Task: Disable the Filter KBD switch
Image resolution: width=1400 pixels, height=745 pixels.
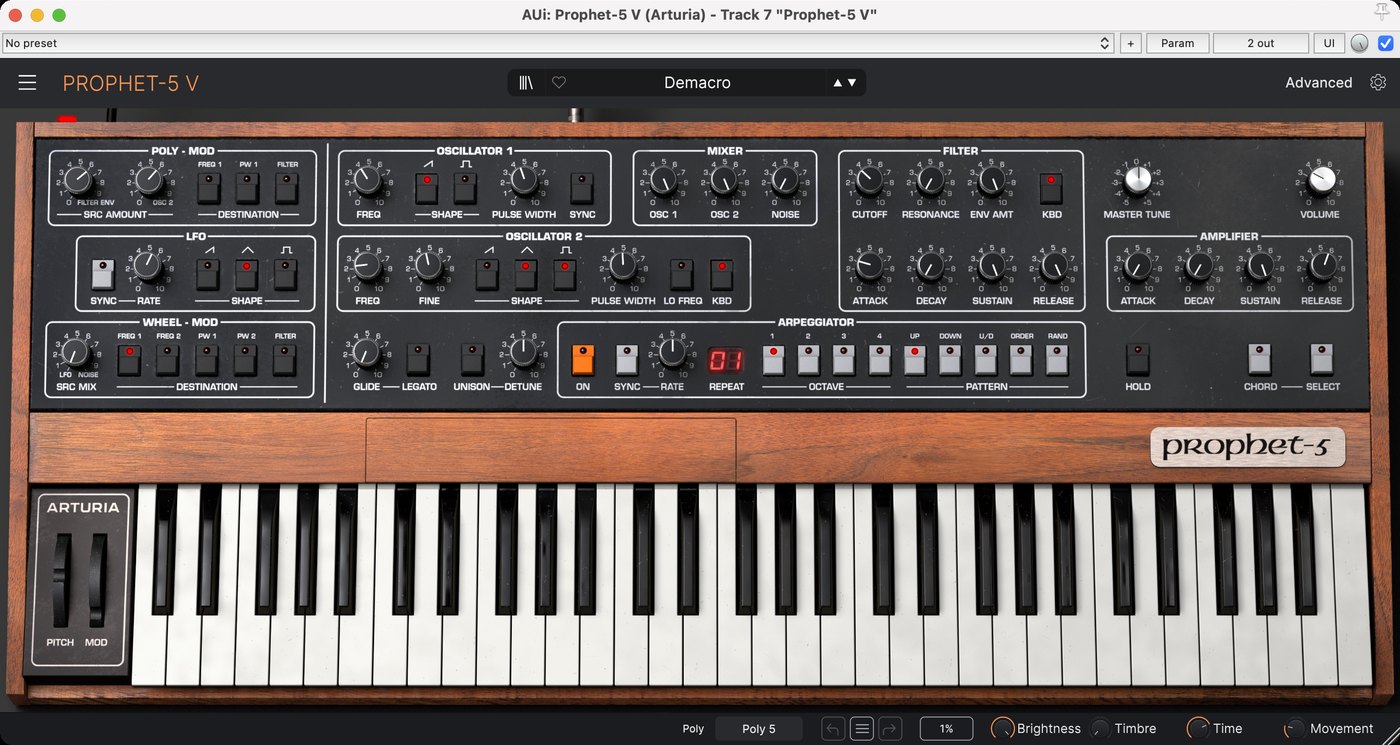Action: 1051,187
